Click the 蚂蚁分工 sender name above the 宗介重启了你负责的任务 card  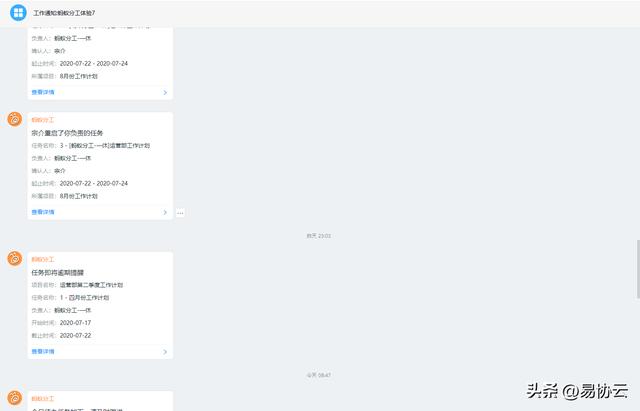tap(43, 120)
